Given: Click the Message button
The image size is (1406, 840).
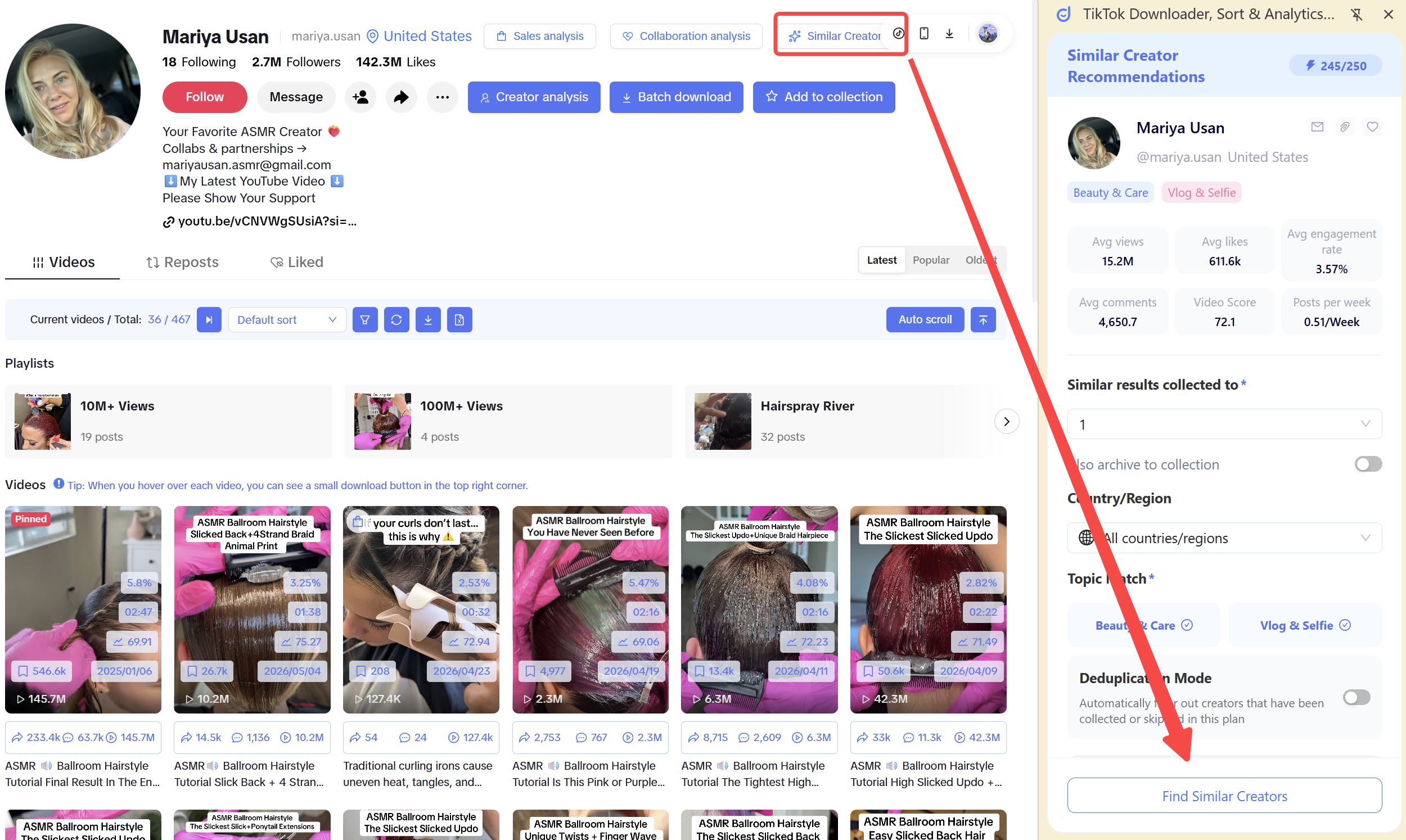Looking at the screenshot, I should [296, 97].
